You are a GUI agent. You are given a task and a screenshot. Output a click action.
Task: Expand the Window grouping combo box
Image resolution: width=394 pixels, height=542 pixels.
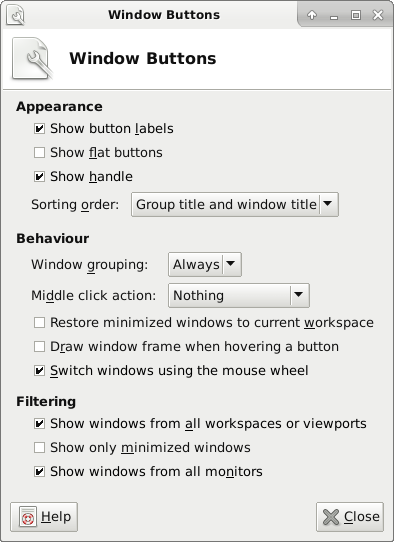(x=205, y=264)
